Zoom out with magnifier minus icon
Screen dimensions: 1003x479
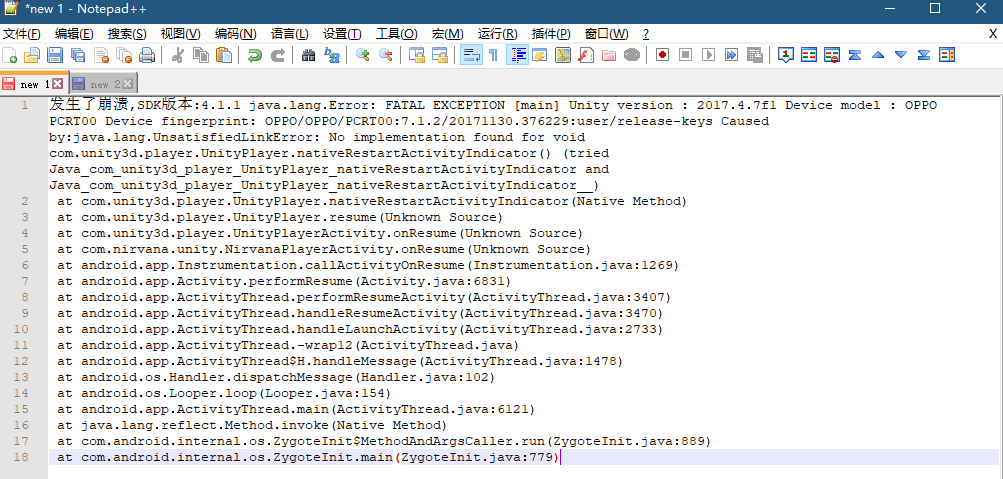386,56
